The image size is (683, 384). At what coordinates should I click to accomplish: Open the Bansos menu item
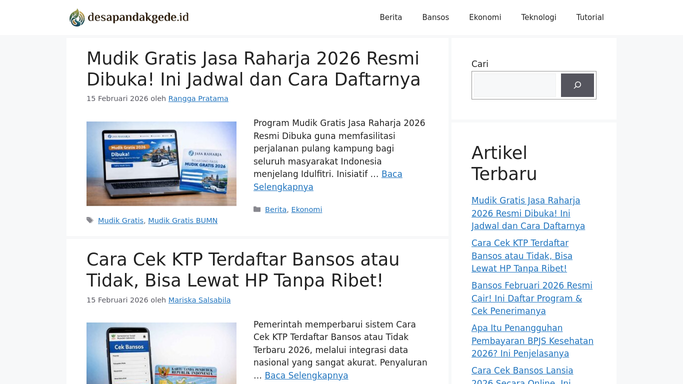click(436, 17)
